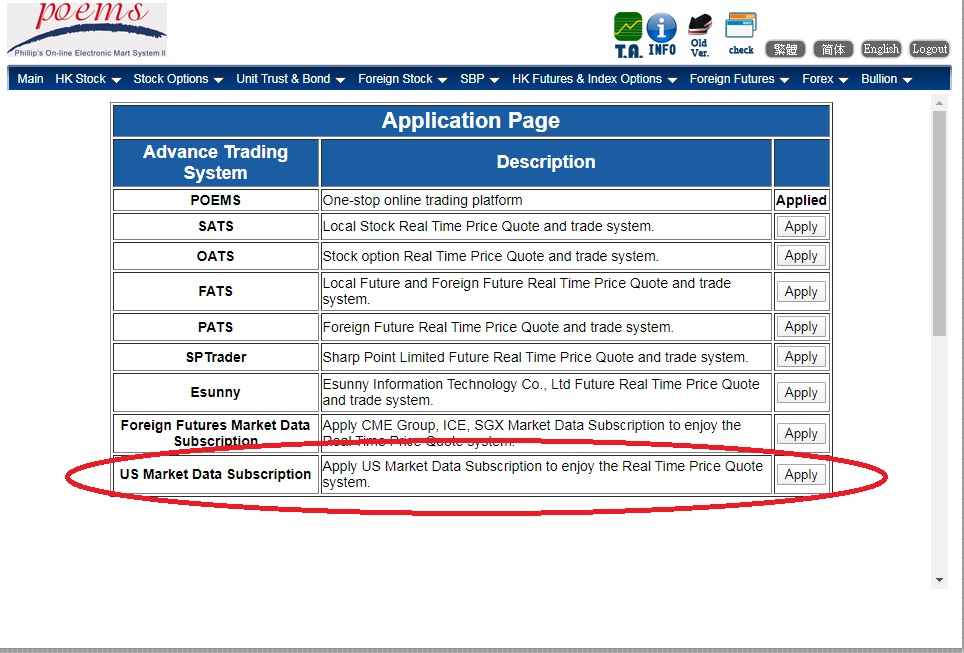Screen dimensions: 964x653
Task: Click the INFO icon
Action: pos(662,34)
